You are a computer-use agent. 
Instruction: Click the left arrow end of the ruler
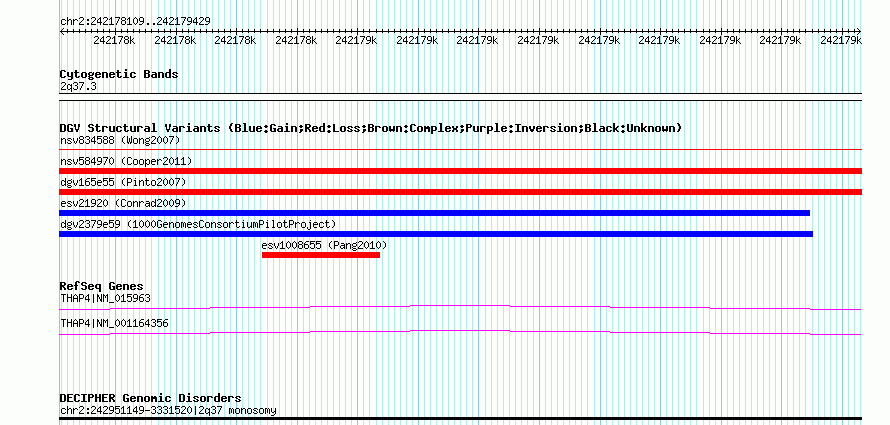(62, 31)
